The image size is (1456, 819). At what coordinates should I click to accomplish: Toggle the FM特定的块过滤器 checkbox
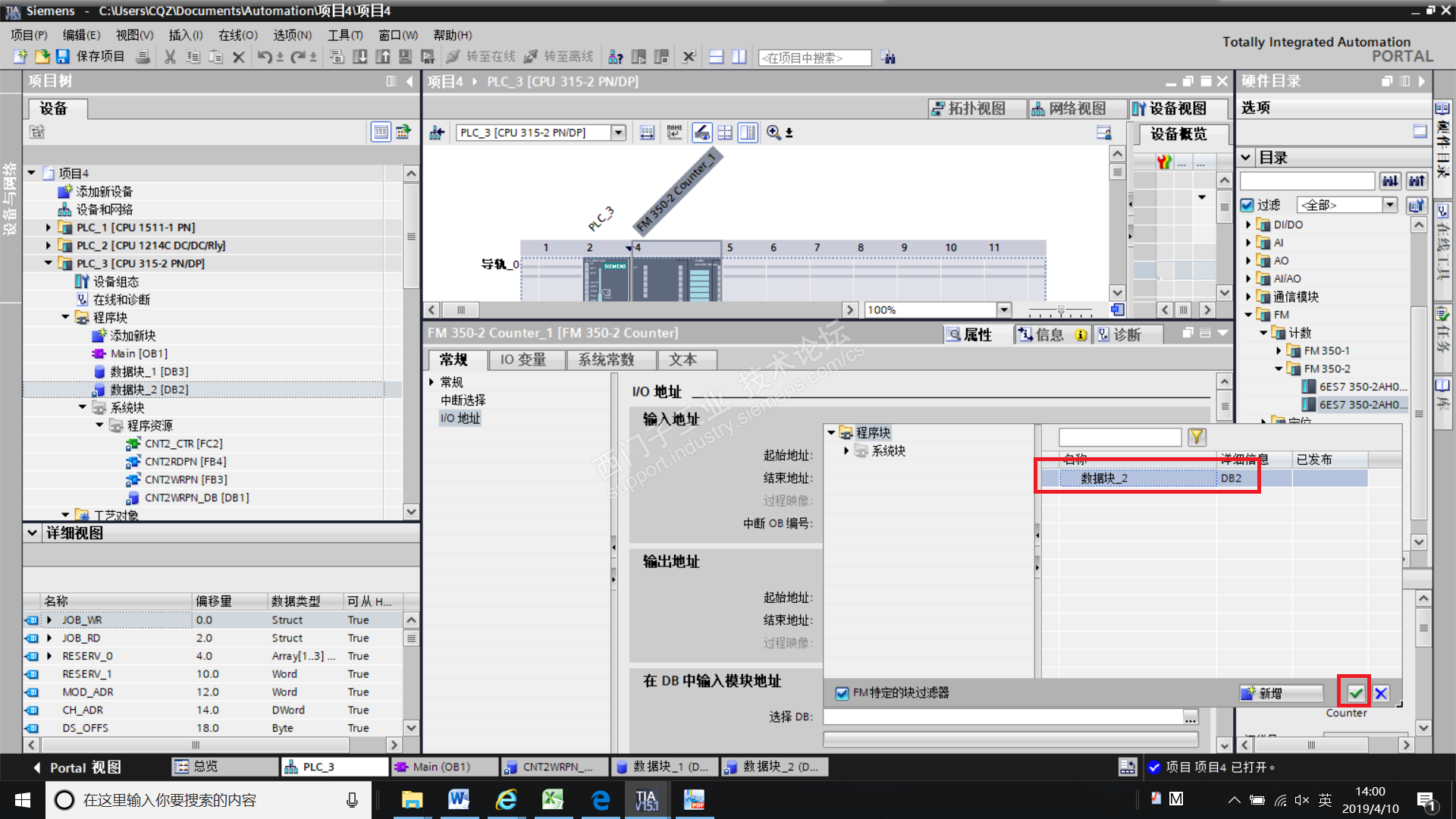[x=842, y=693]
